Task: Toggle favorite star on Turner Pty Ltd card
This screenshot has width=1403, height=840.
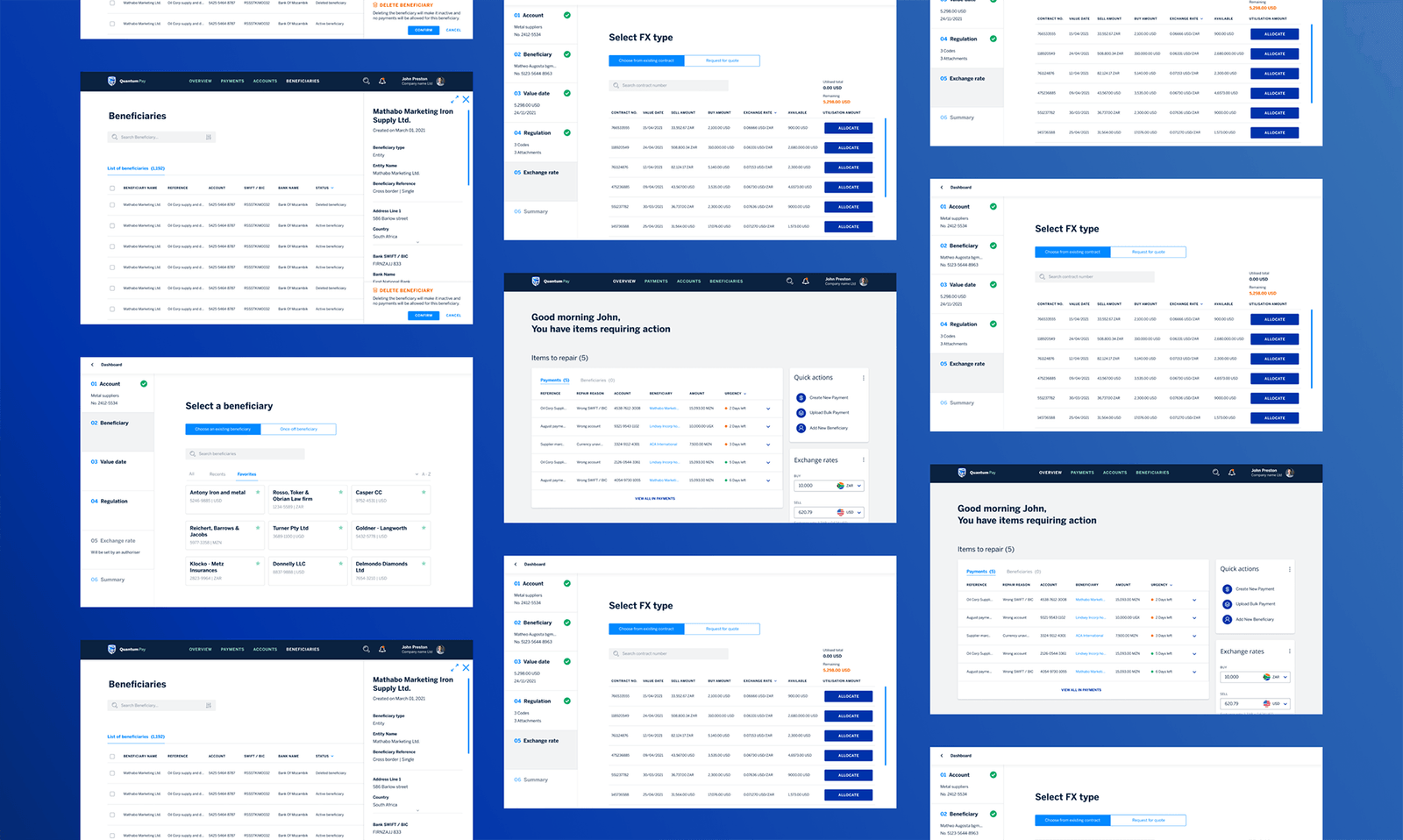Action: pos(341,528)
